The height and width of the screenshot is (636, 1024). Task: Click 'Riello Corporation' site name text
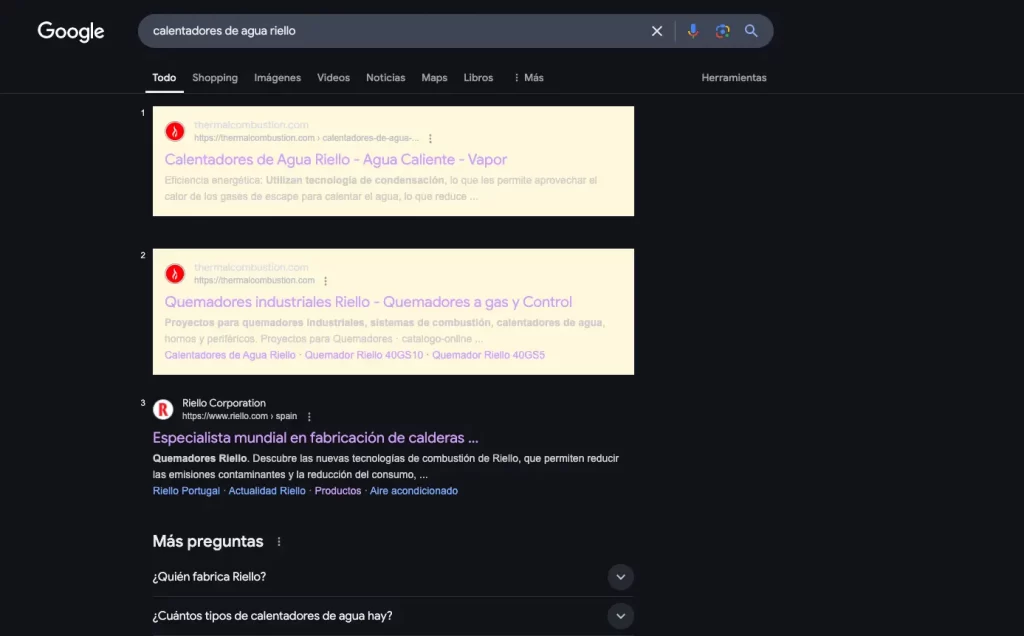(223, 403)
